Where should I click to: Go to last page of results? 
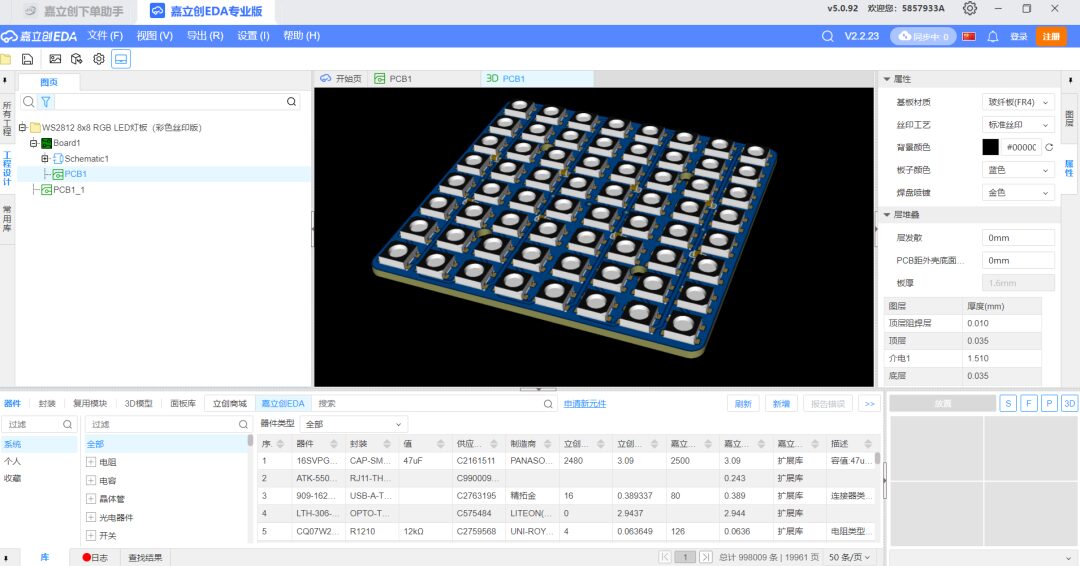705,557
